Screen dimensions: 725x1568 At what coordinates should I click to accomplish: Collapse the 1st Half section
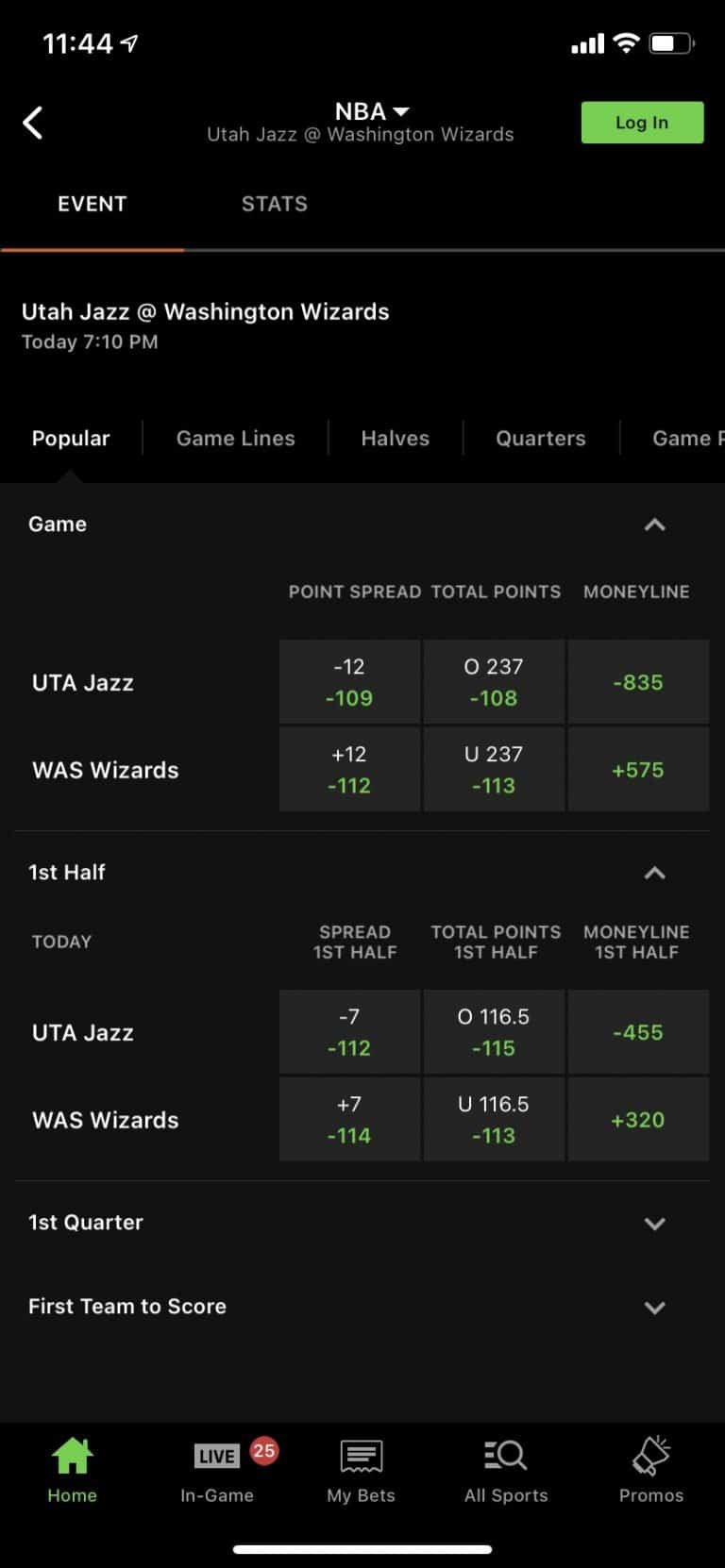point(654,873)
